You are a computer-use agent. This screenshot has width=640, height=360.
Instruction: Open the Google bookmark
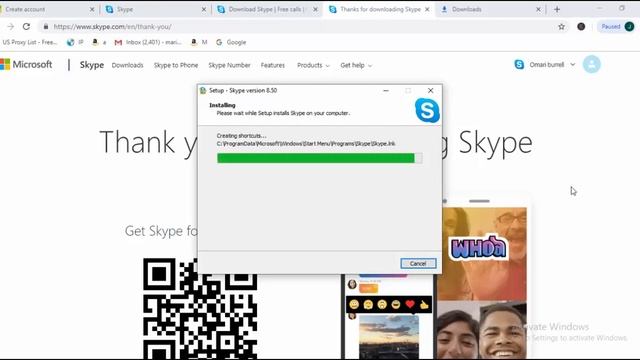pos(231,42)
